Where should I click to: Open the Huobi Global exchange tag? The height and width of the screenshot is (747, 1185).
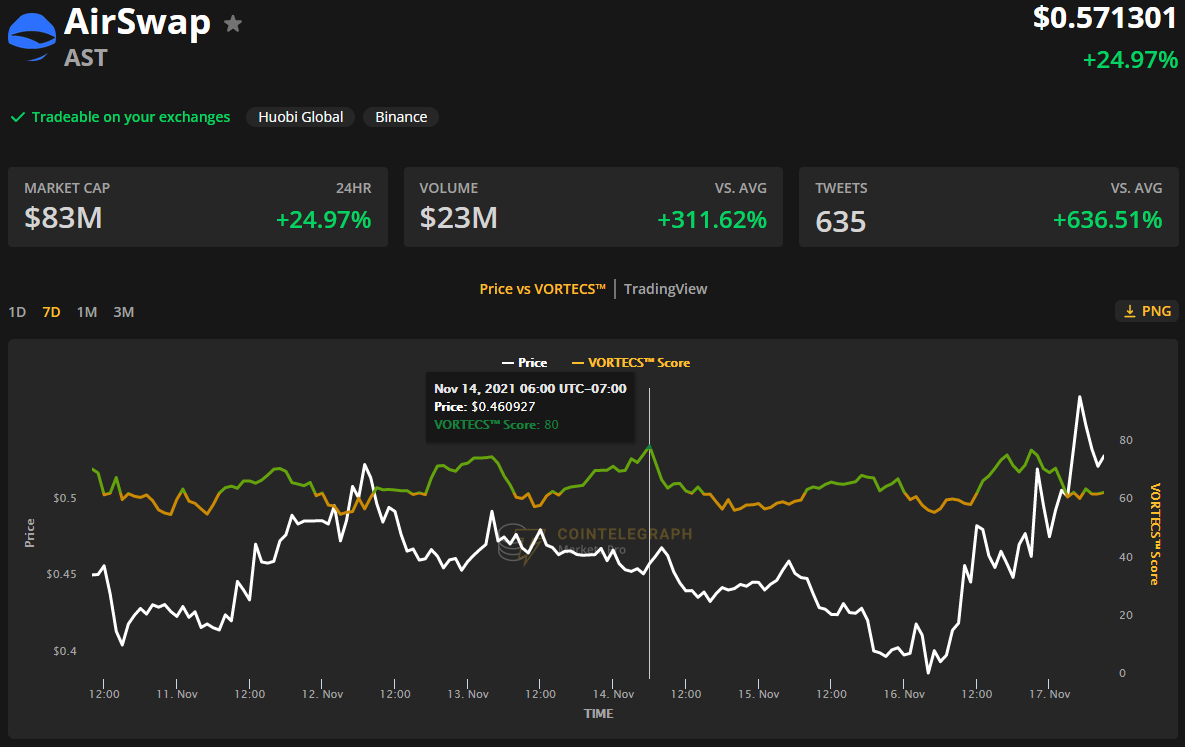301,117
